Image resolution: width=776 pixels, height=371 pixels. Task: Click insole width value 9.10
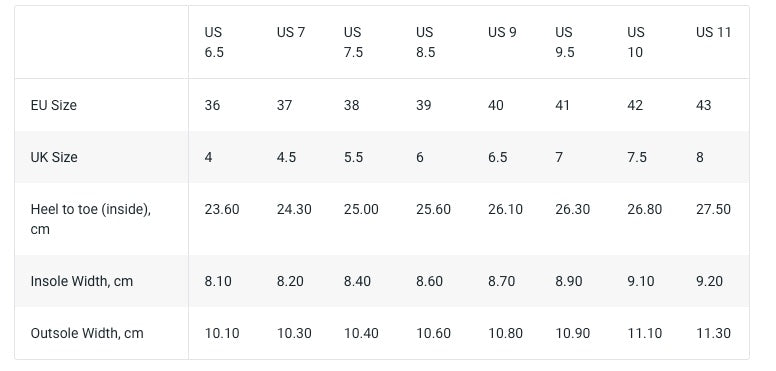[640, 281]
